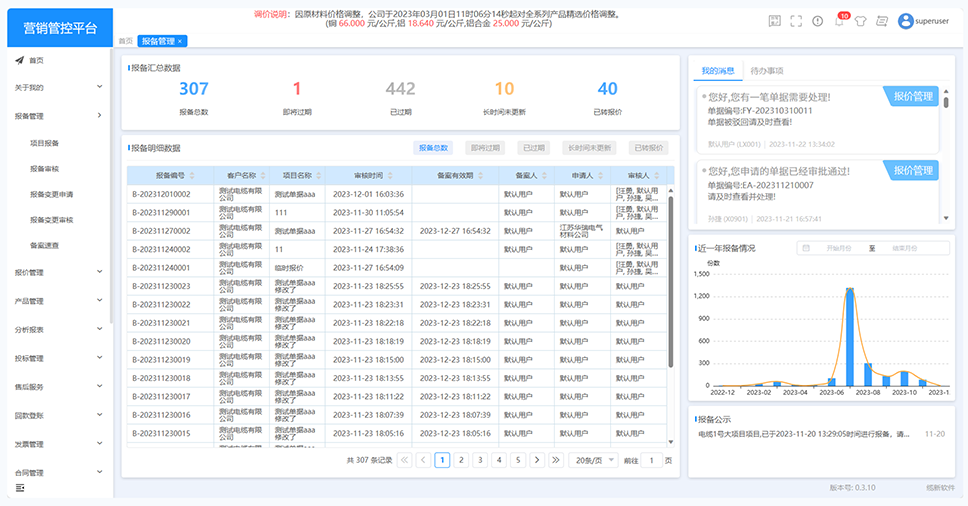Filter details by 已转报价 button
This screenshot has width=968, height=506.
(x=649, y=148)
